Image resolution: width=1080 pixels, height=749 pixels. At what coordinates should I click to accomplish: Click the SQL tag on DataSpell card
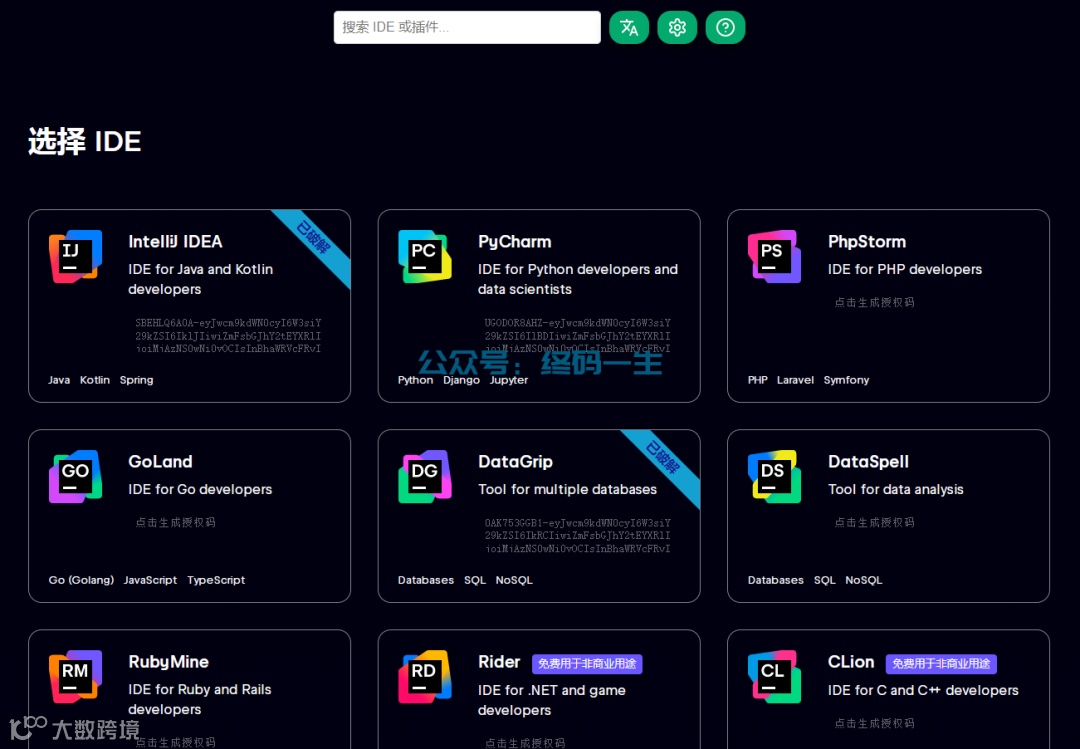pos(824,580)
